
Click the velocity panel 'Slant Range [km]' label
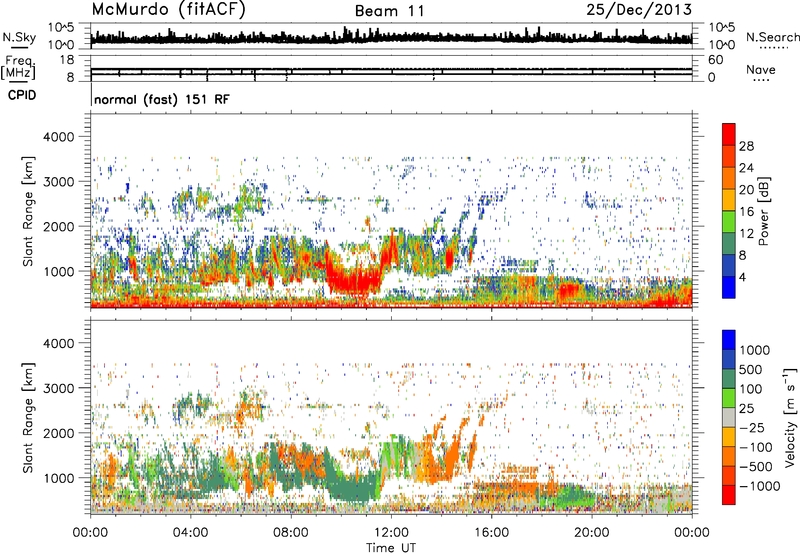coord(28,418)
